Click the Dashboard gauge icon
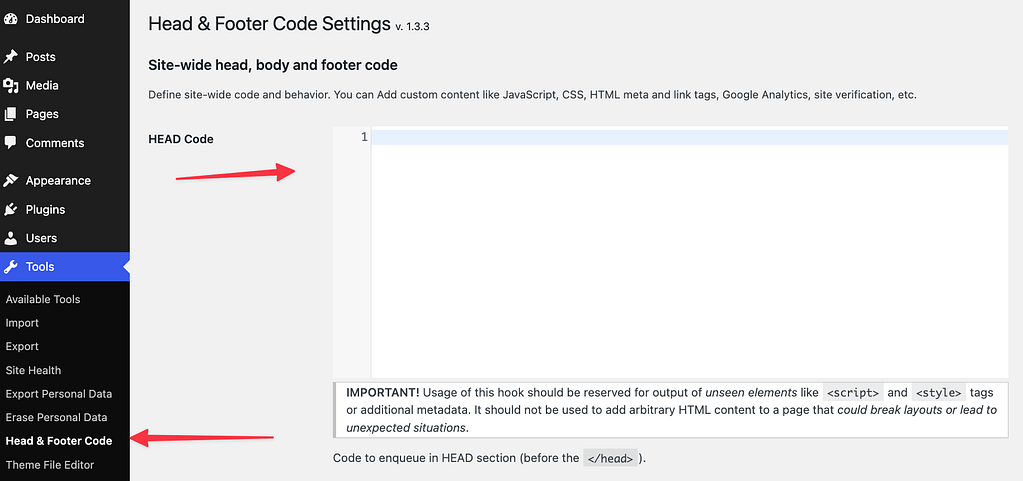The image size is (1023, 481). click(10, 19)
